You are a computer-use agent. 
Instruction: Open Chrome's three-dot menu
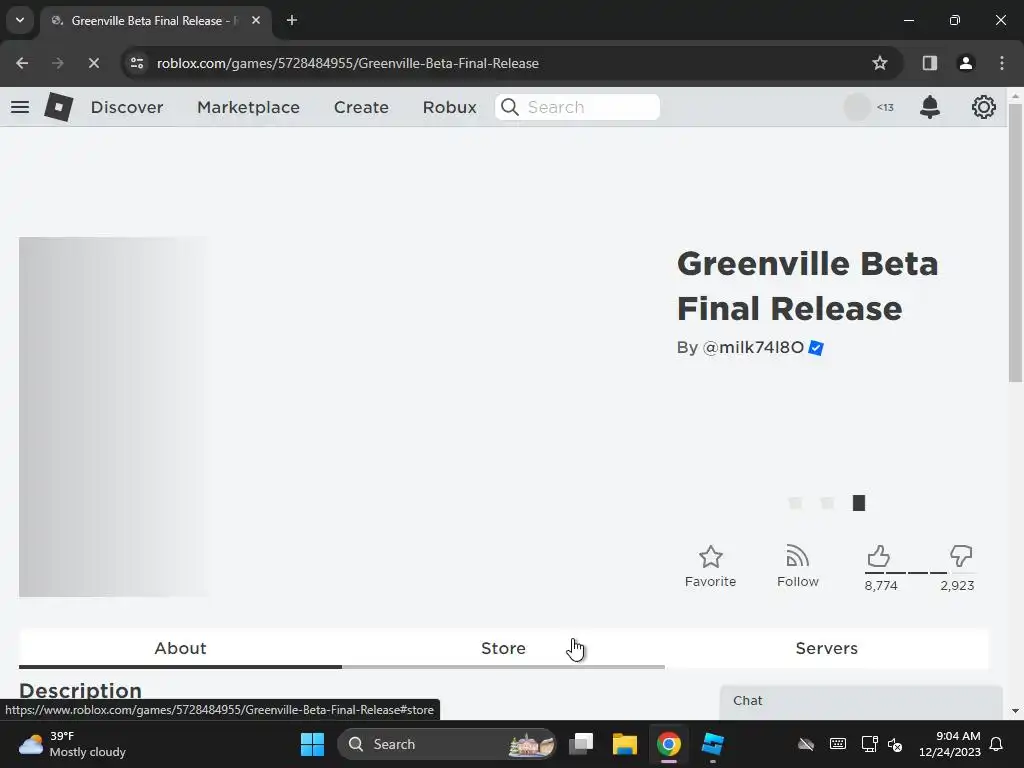(x=1002, y=63)
